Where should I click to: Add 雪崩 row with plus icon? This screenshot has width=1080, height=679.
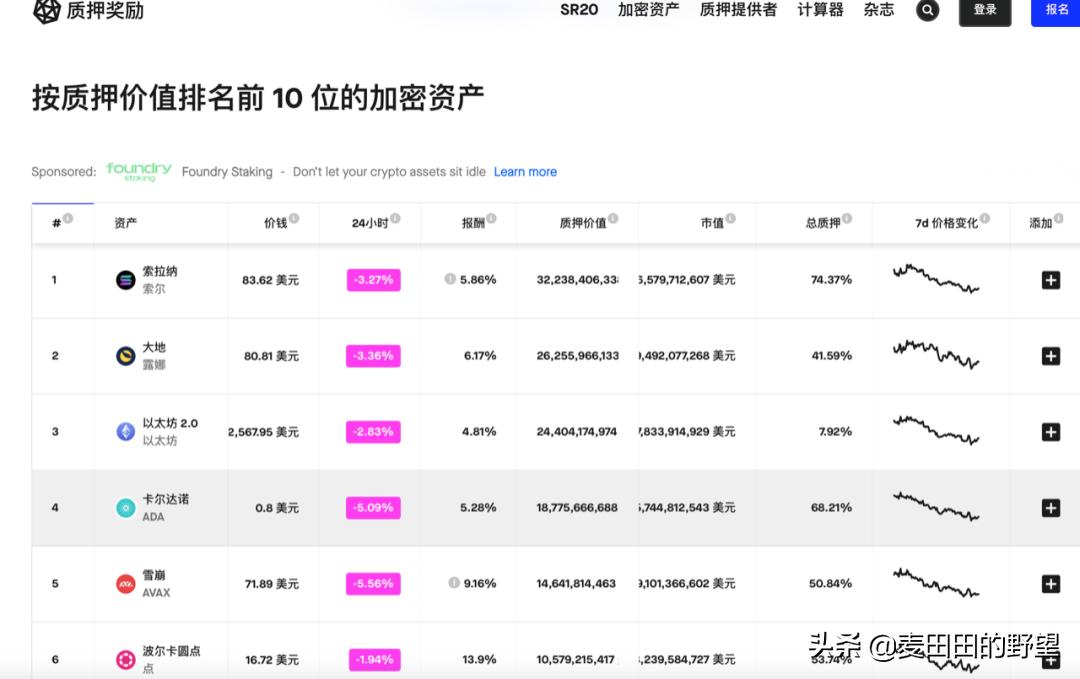1050,584
